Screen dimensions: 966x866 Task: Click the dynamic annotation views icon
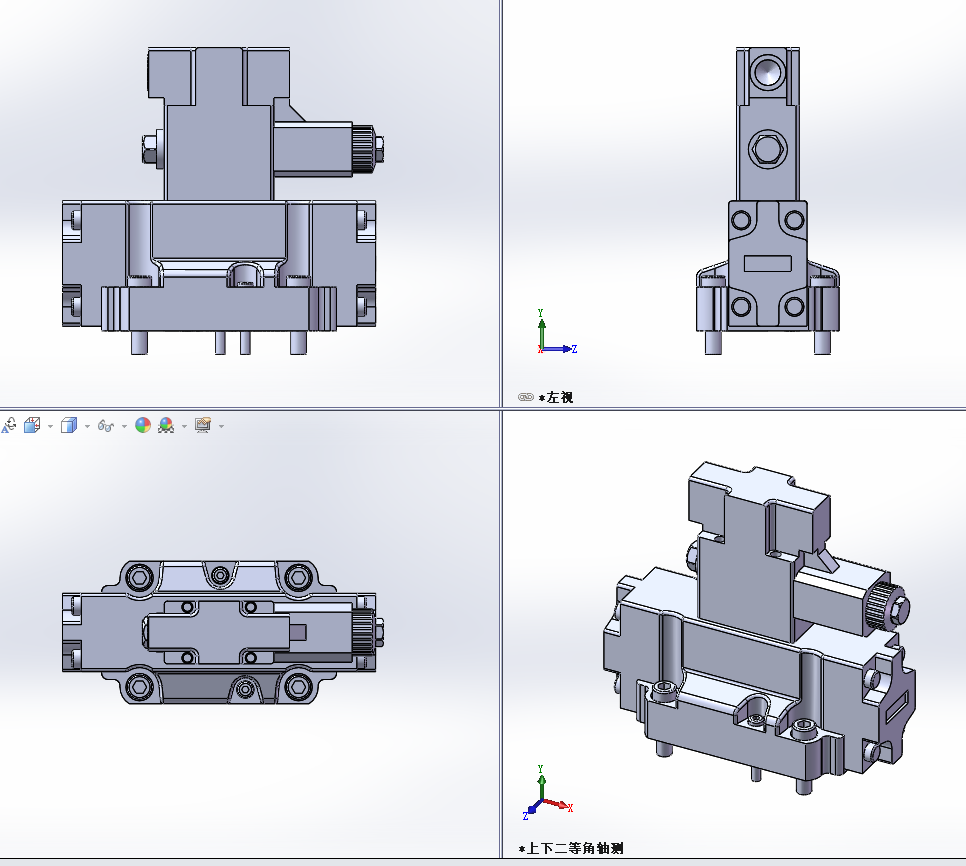pyautogui.click(x=8, y=425)
